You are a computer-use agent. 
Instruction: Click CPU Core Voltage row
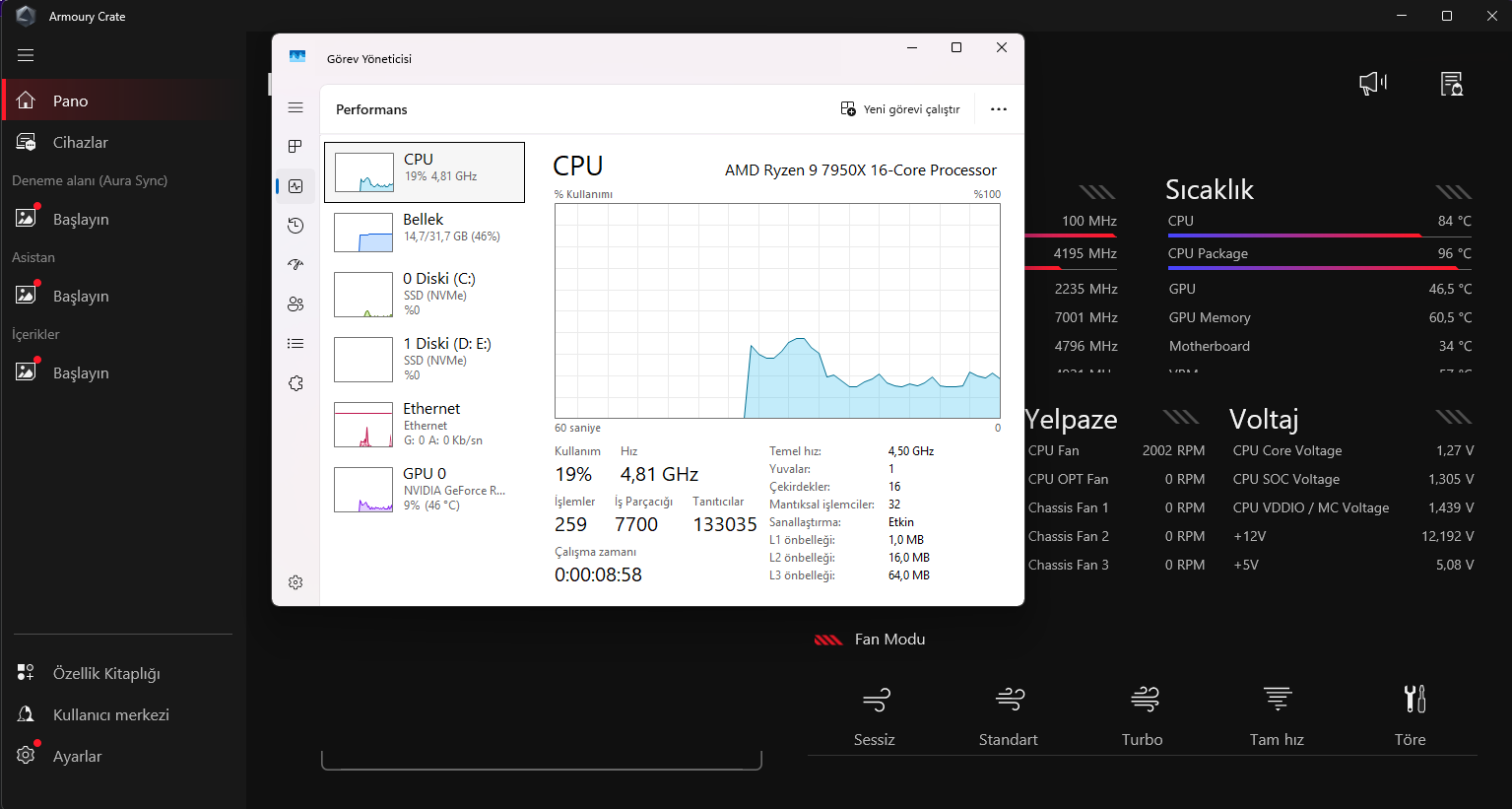click(x=1353, y=450)
